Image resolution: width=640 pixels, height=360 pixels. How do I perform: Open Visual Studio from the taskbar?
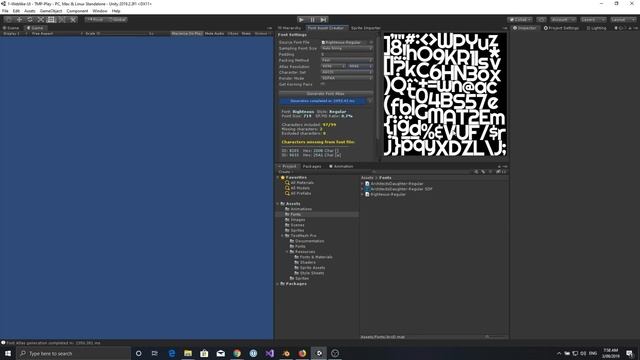(x=270, y=353)
